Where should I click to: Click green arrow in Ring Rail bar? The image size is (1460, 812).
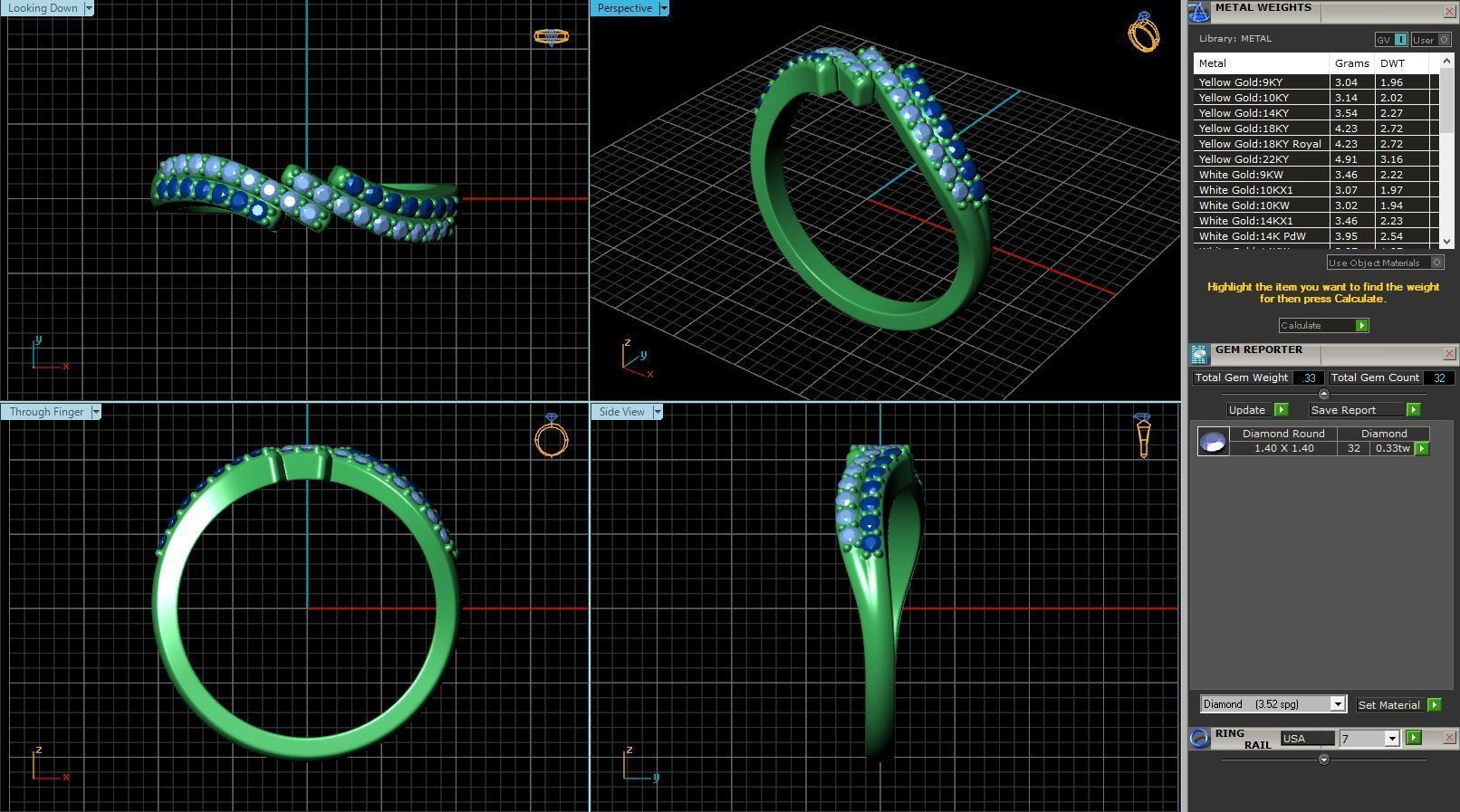1414,738
